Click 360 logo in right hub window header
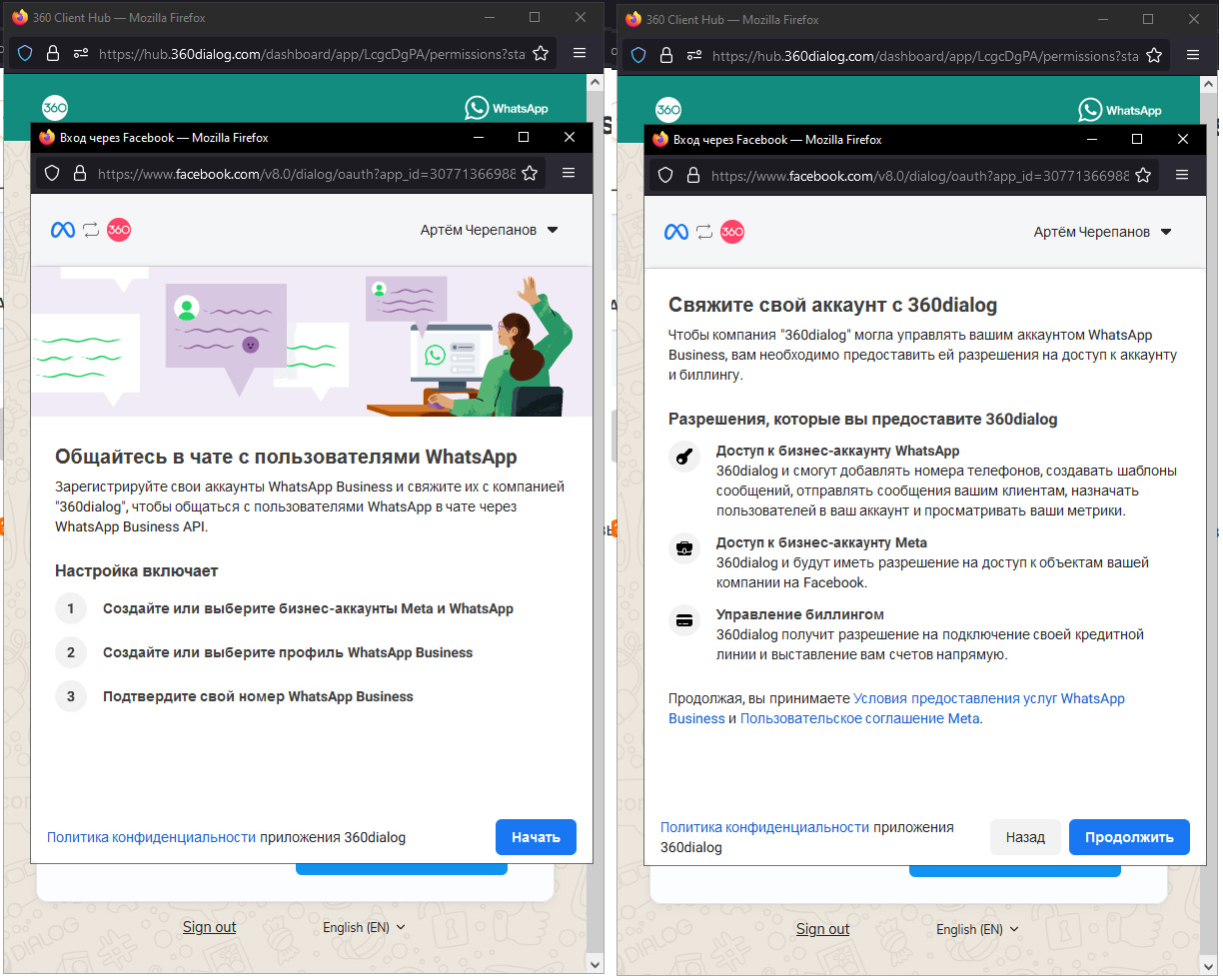The image size is (1223, 980). (x=668, y=110)
